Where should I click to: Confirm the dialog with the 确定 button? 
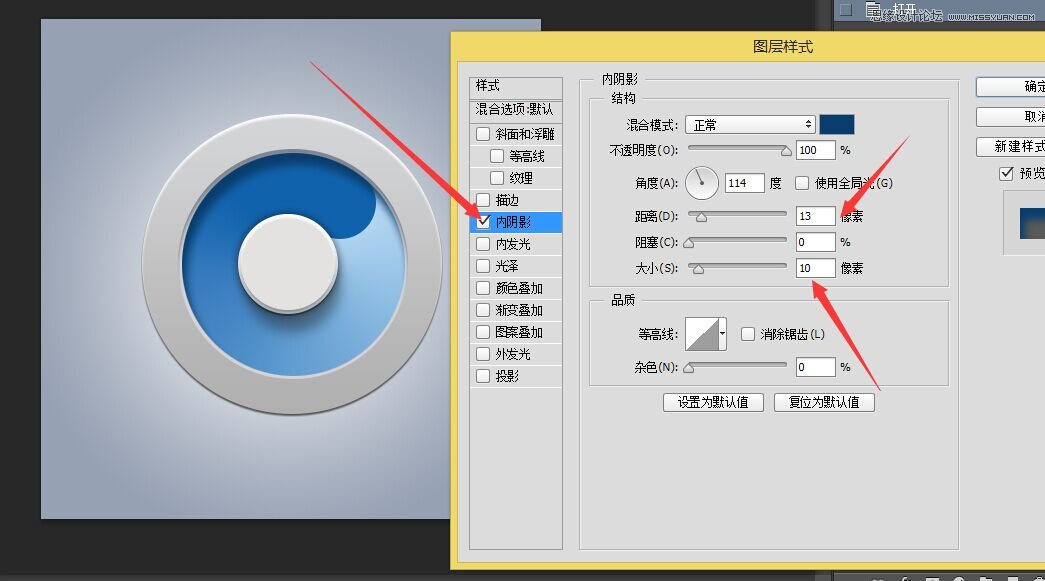point(1010,87)
